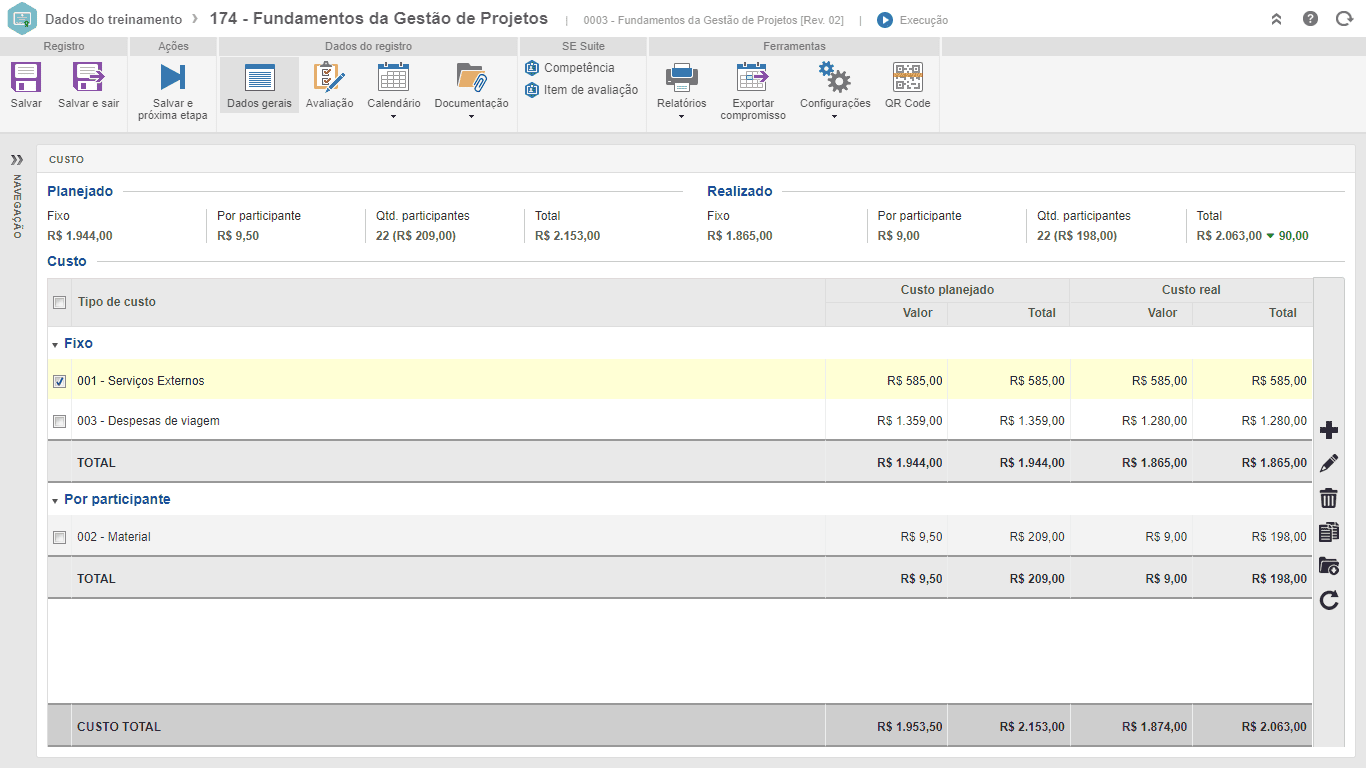1366x768 pixels.
Task: Check the 003 - Despesas de viagem checkbox
Action: point(60,422)
